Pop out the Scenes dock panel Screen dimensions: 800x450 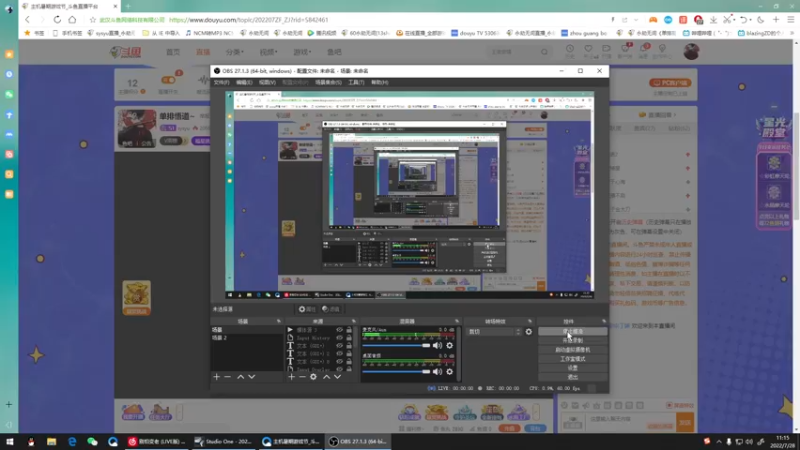point(279,321)
